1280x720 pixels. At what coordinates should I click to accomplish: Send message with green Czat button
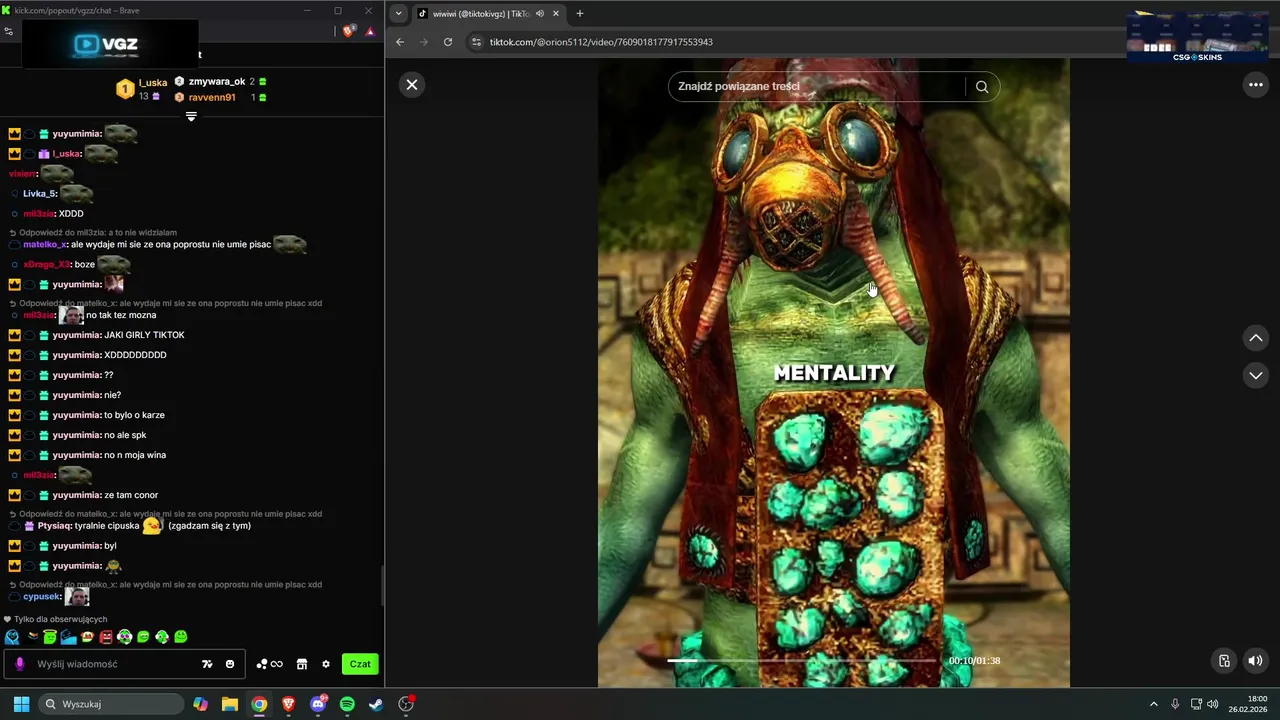(360, 664)
